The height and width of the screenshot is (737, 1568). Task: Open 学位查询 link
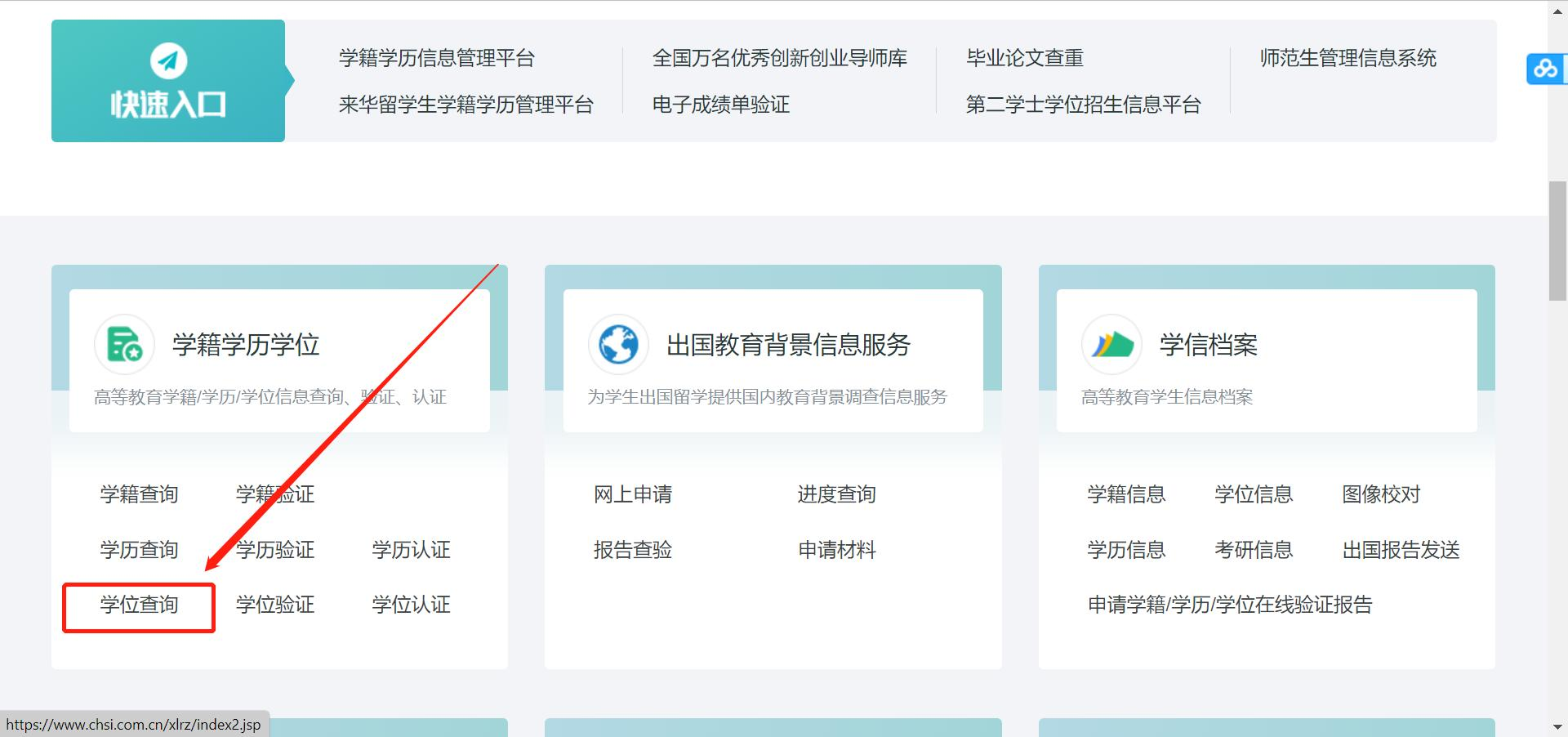point(139,605)
